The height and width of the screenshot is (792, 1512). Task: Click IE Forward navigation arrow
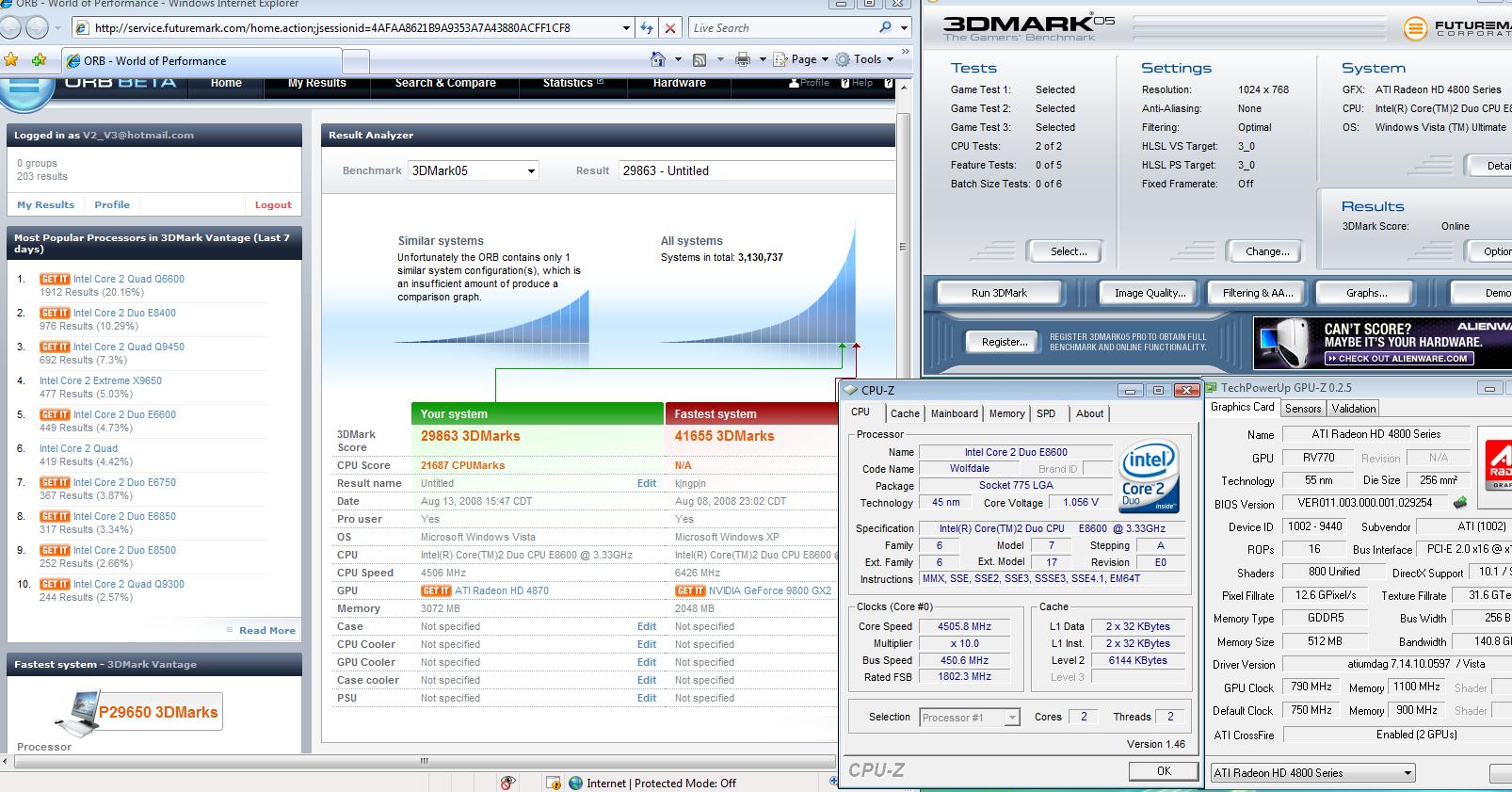tap(37, 28)
